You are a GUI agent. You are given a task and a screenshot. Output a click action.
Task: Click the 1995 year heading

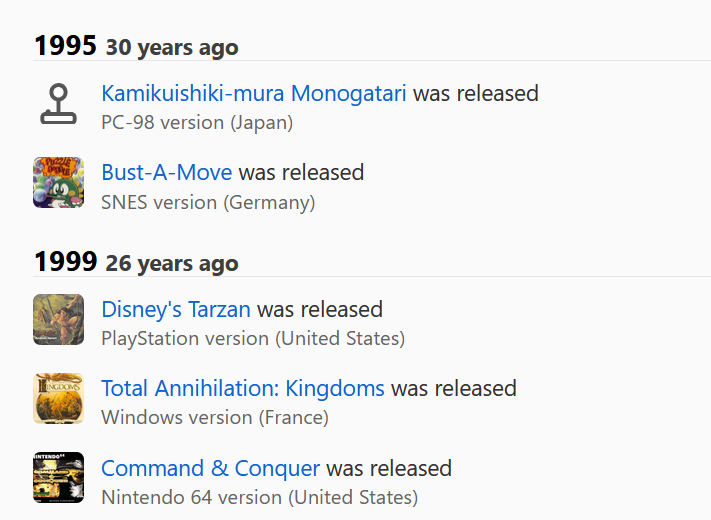coord(65,45)
